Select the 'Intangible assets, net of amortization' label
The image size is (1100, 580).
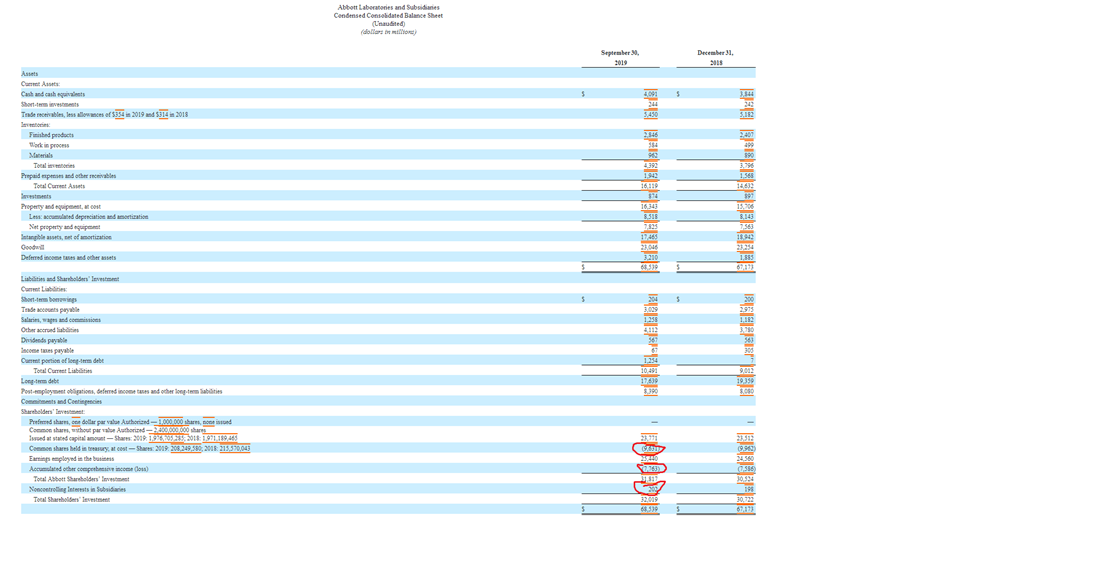click(x=66, y=237)
